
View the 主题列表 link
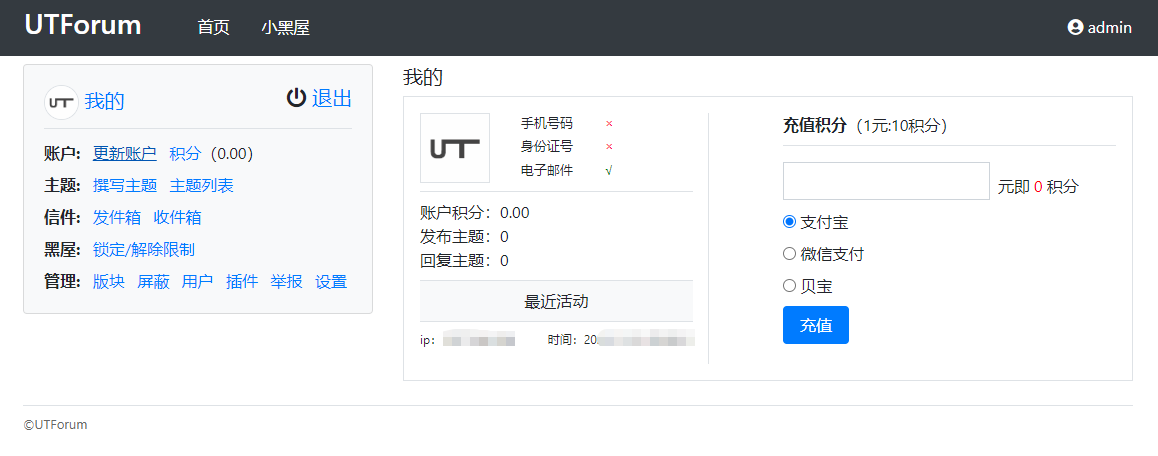(x=202, y=186)
